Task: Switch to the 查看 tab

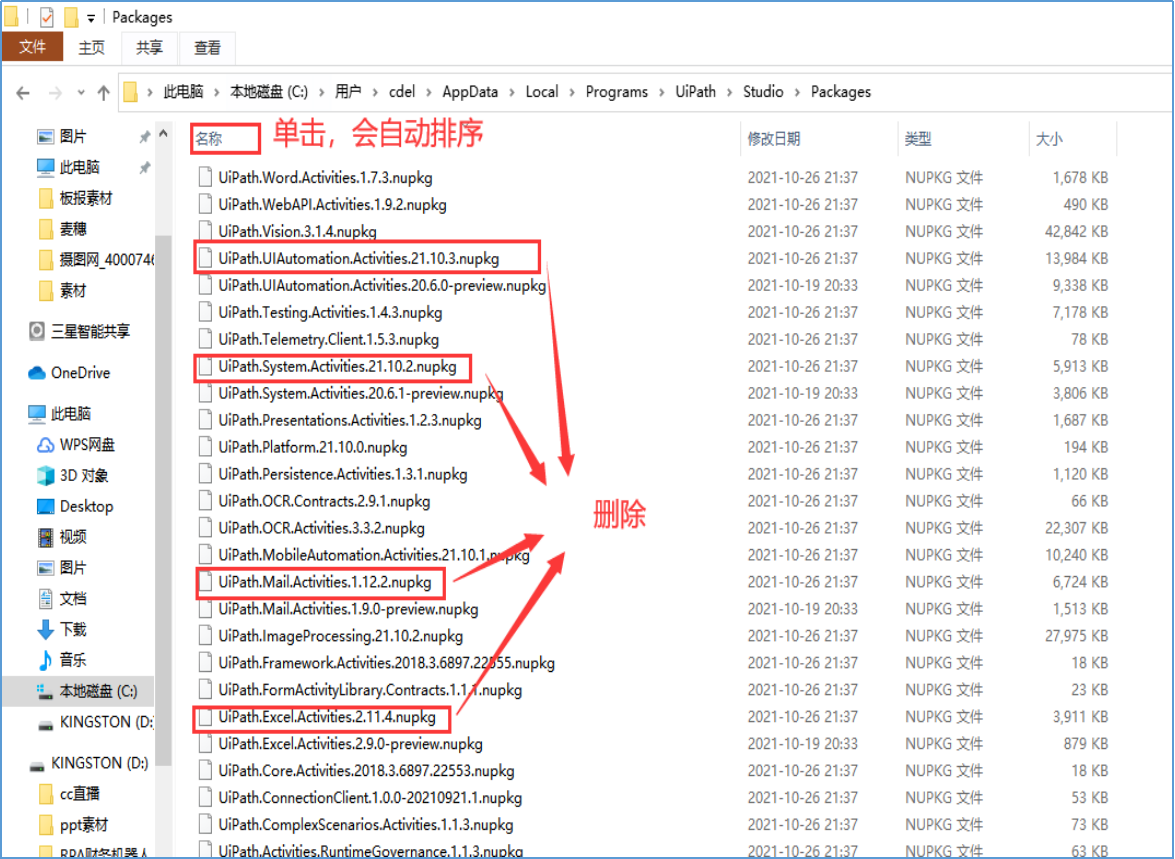Action: [x=208, y=48]
